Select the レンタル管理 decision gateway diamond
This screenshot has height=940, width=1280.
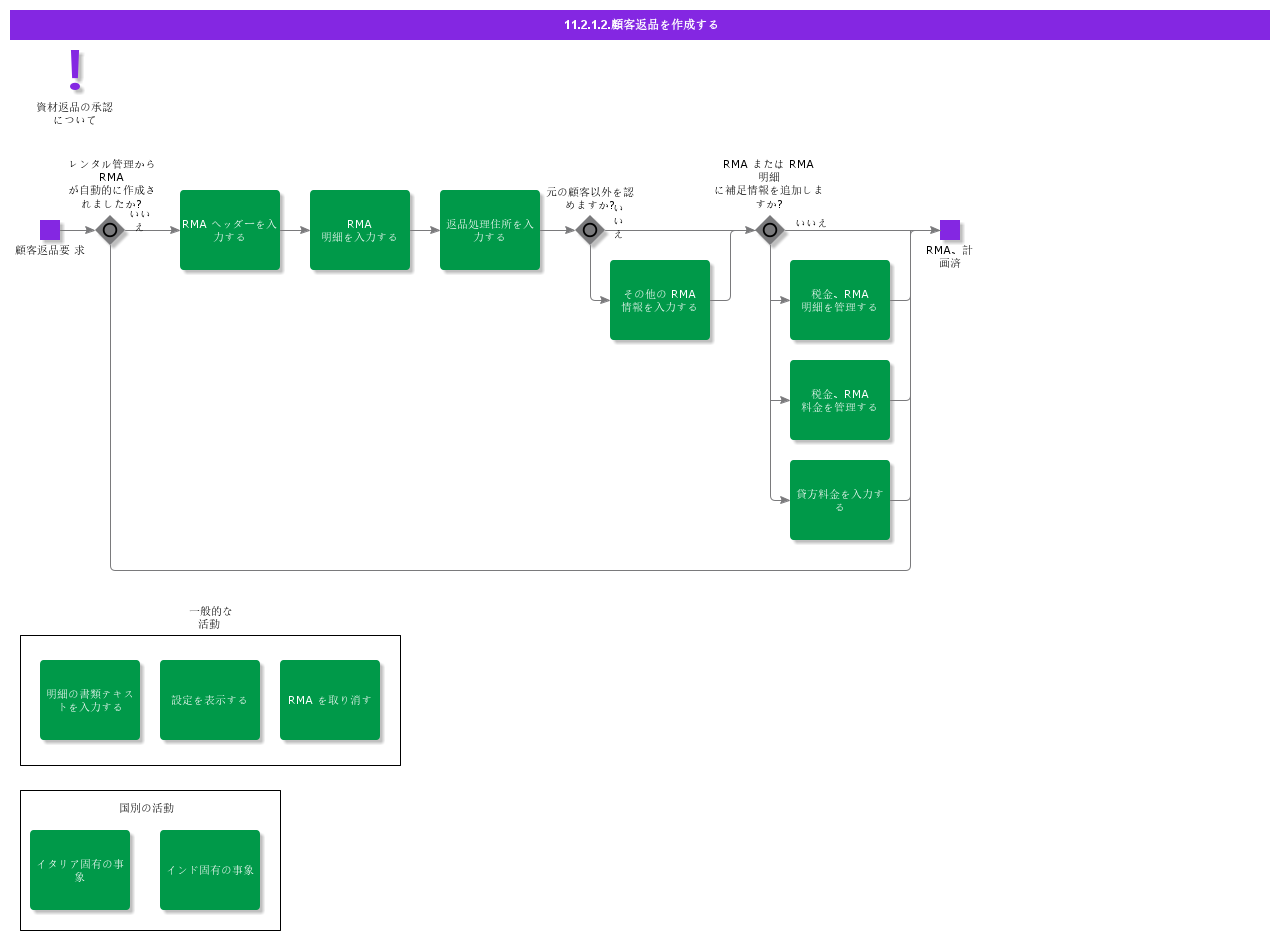(x=110, y=230)
